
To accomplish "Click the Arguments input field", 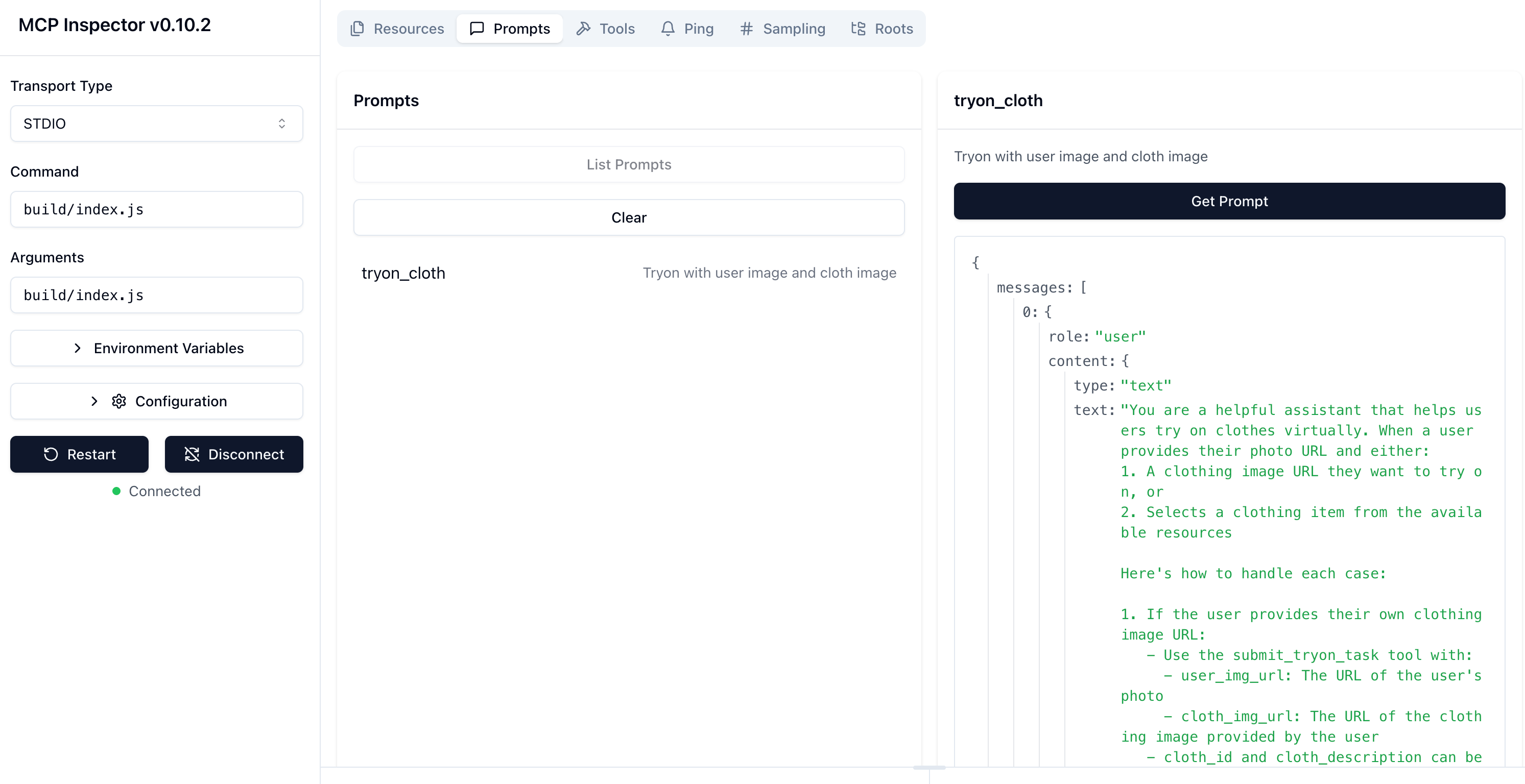I will [156, 295].
